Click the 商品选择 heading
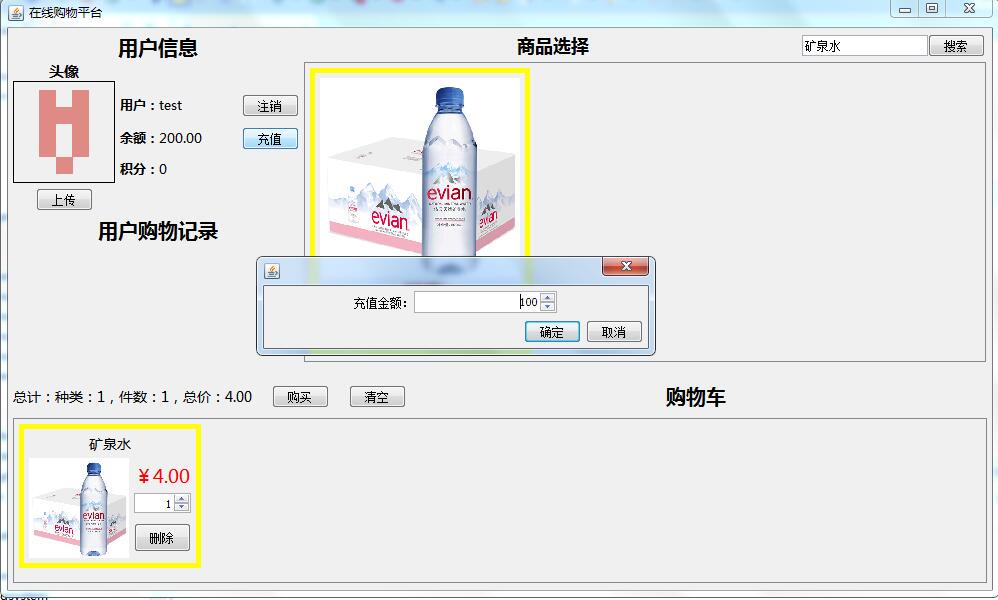 (x=552, y=46)
